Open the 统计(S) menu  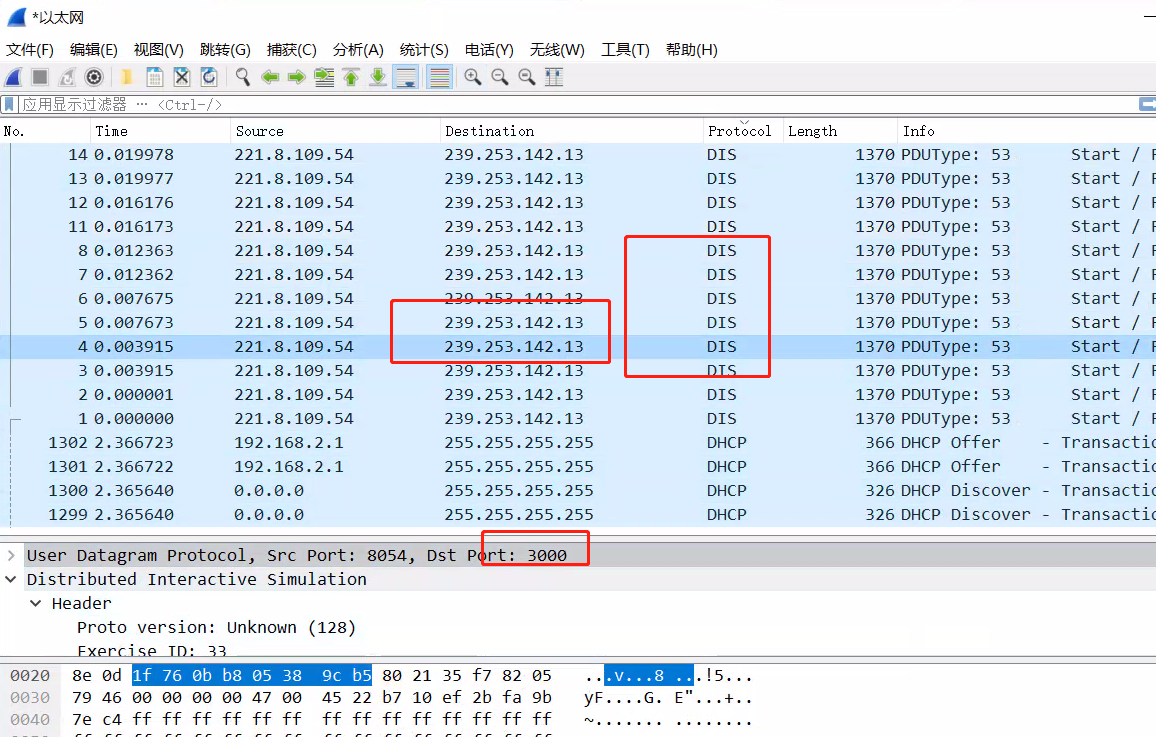[x=424, y=50]
